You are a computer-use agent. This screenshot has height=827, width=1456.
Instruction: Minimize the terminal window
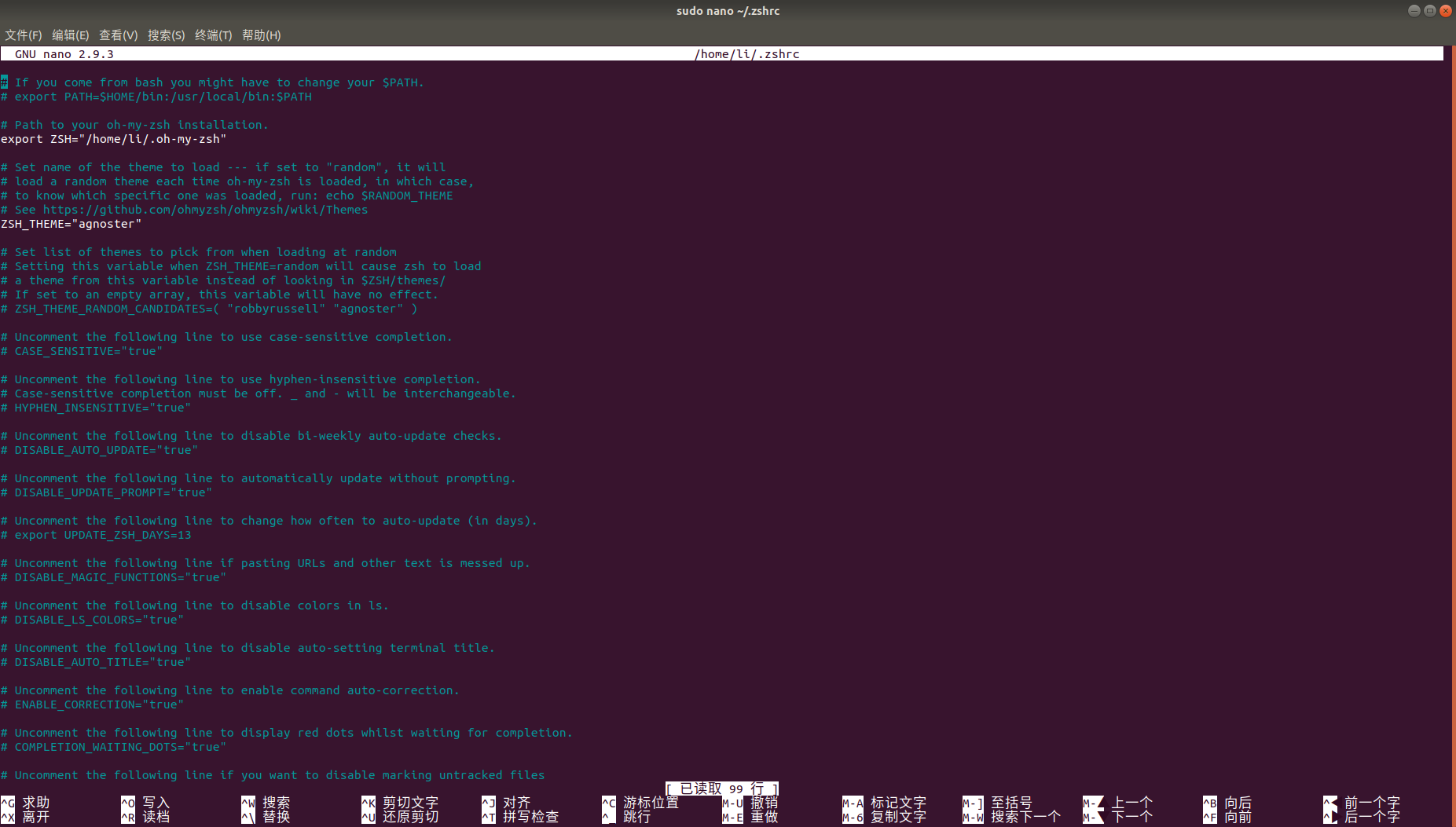(1414, 10)
